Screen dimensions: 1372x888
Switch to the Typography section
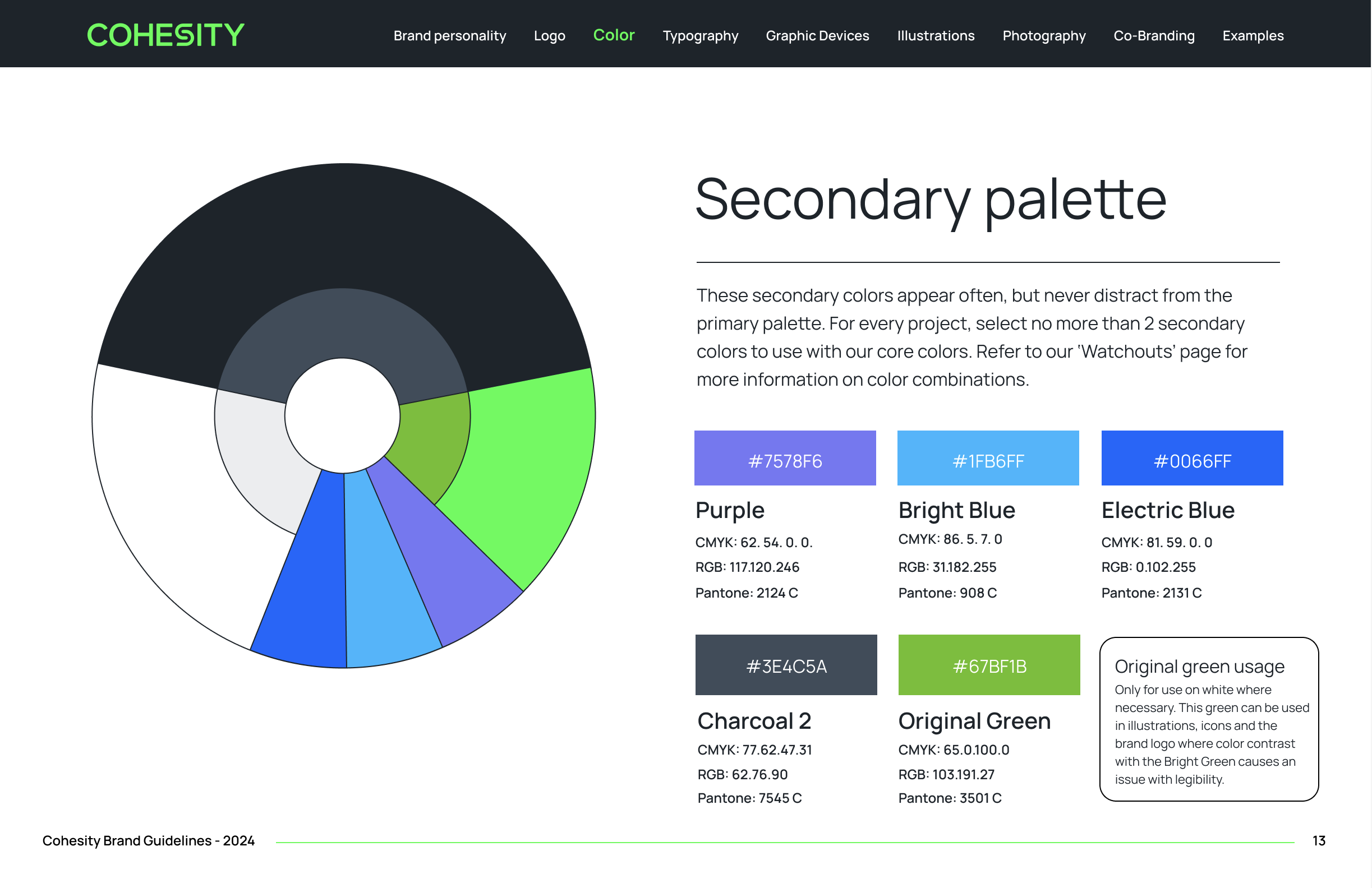coord(700,36)
